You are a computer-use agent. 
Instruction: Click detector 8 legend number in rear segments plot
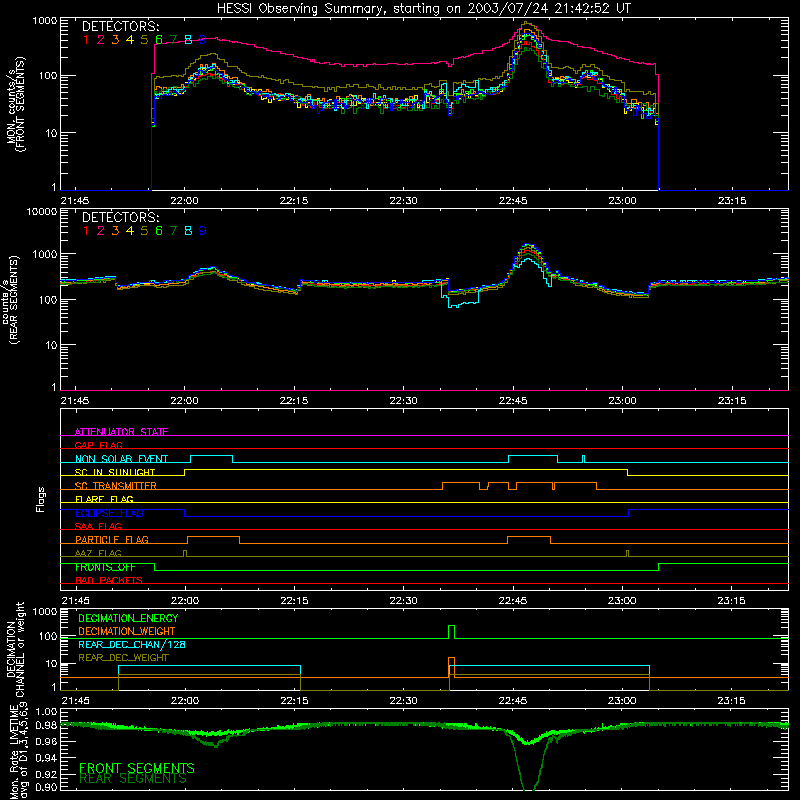coord(188,231)
